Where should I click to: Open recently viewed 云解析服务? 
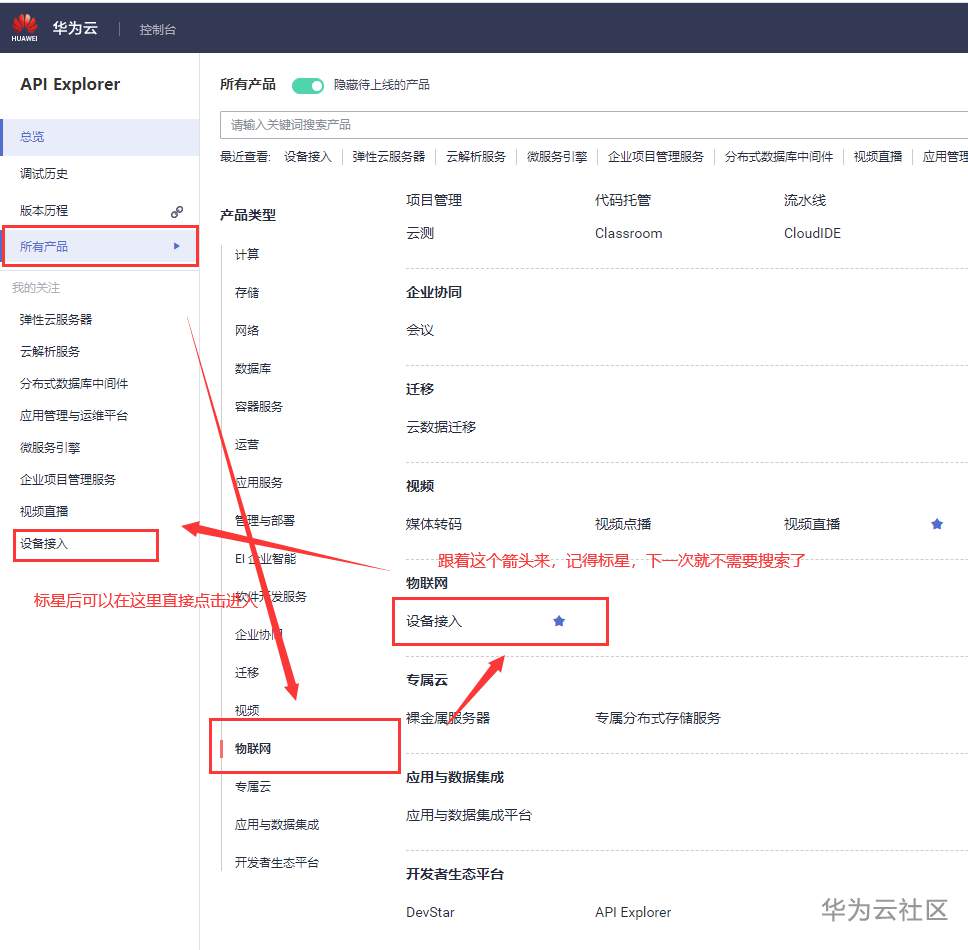(476, 157)
